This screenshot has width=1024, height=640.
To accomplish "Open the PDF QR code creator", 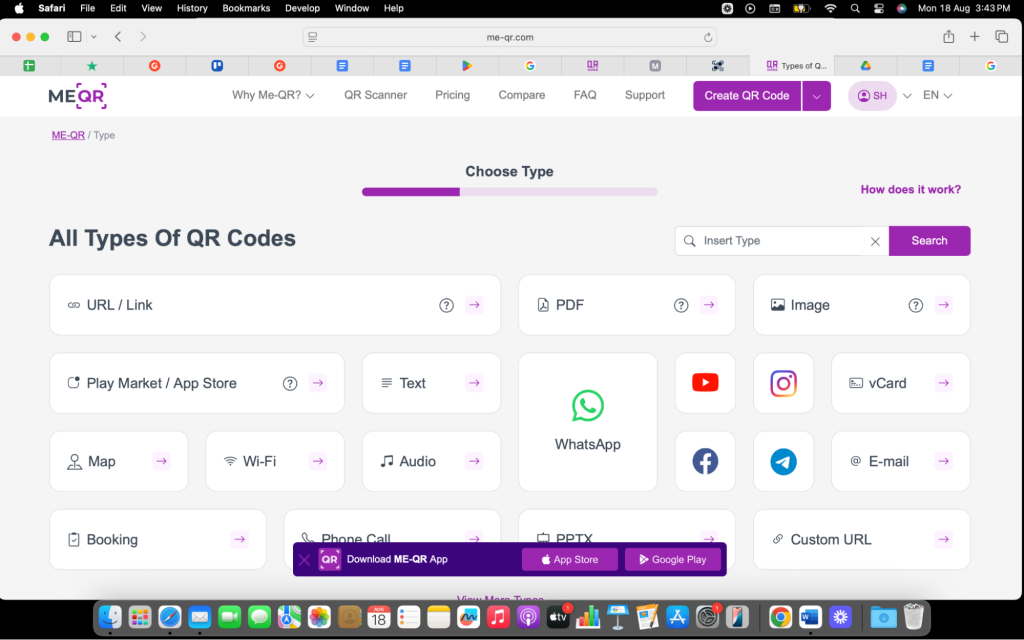I will click(x=626, y=305).
